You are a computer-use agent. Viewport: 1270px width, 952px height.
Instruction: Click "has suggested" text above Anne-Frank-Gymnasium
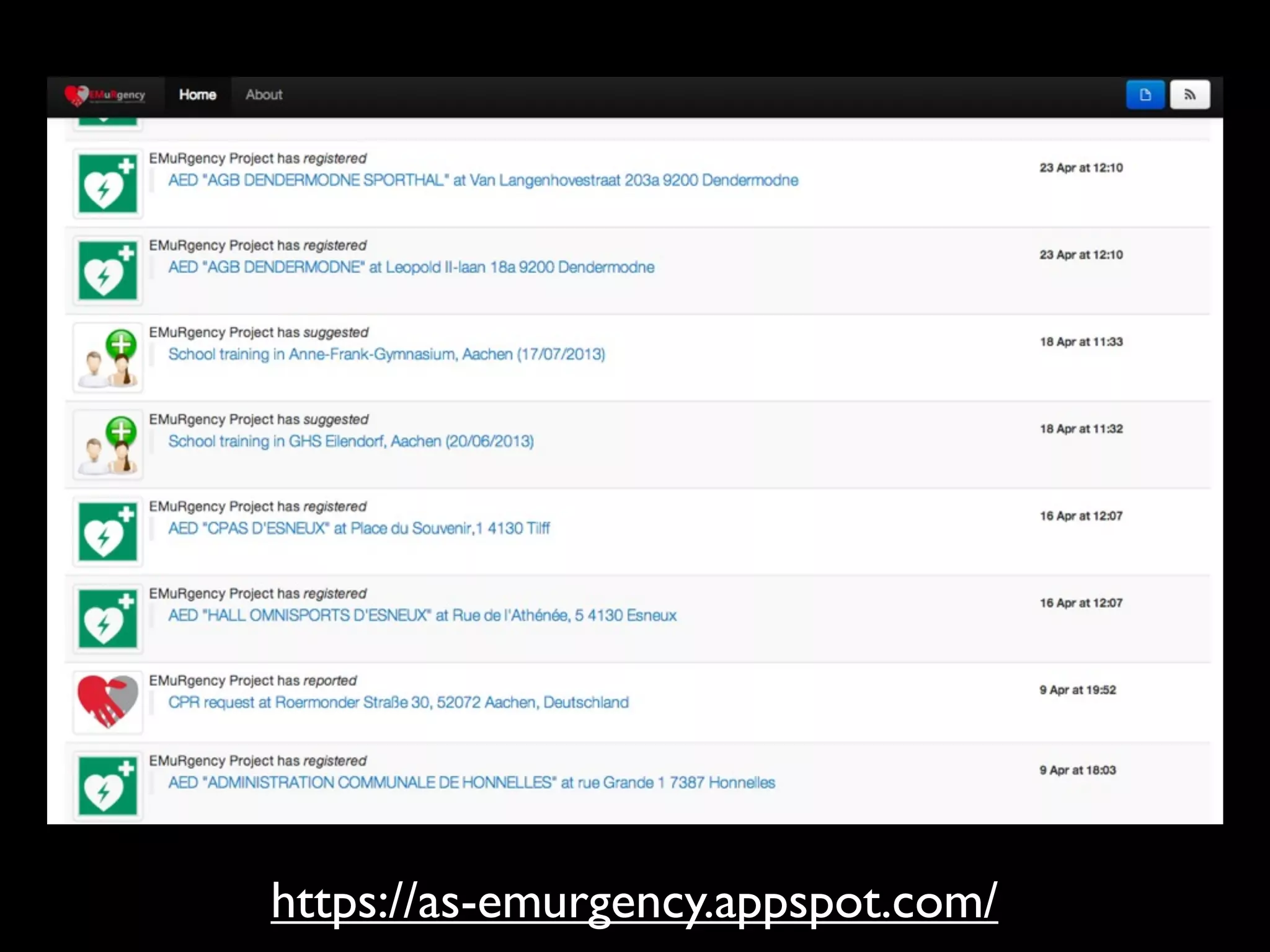(323, 333)
